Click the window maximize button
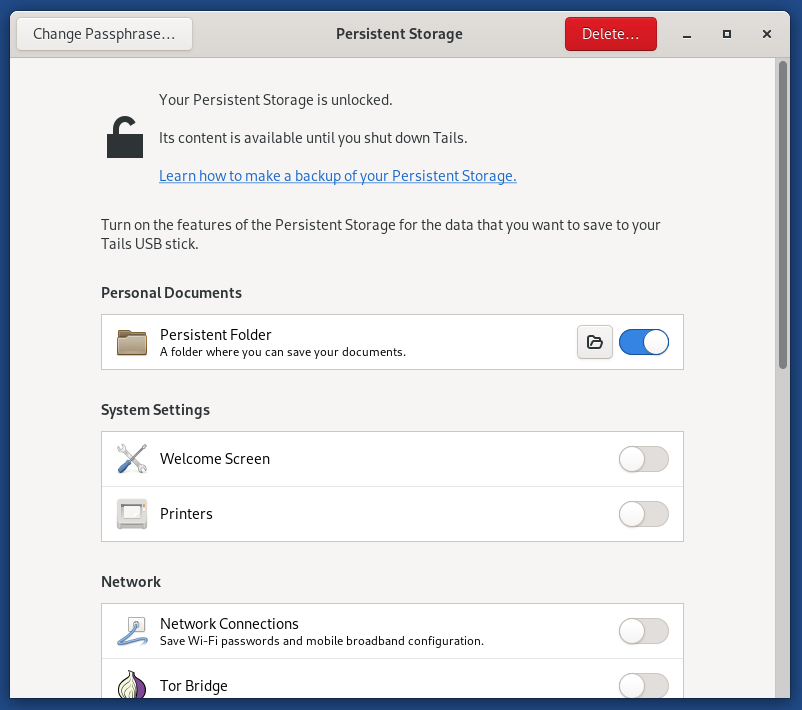The height and width of the screenshot is (710, 802). coord(727,33)
